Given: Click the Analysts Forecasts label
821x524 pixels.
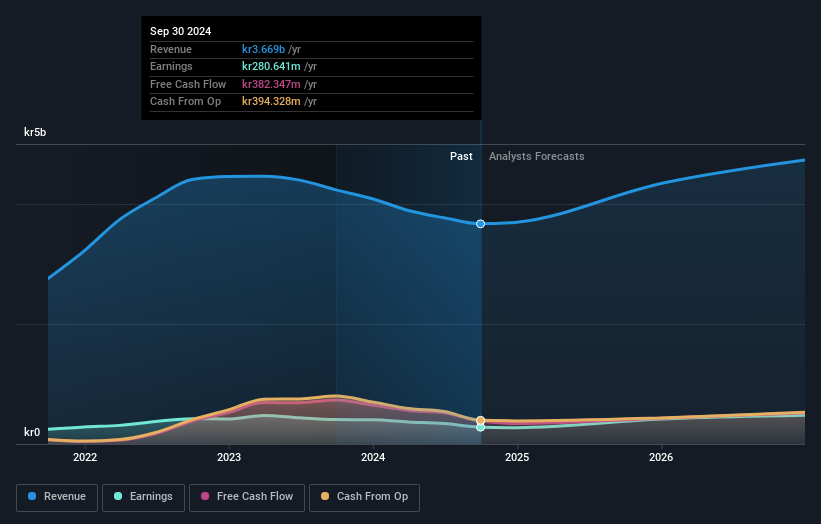Looking at the screenshot, I should click(537, 157).
